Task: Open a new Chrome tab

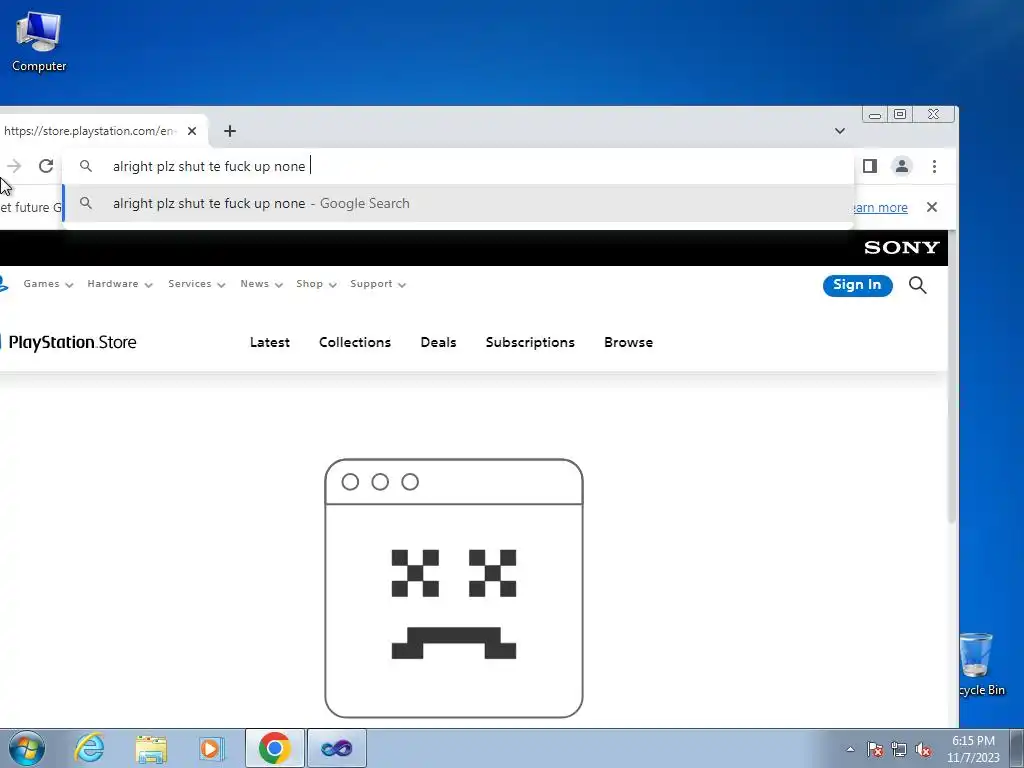Action: point(230,131)
